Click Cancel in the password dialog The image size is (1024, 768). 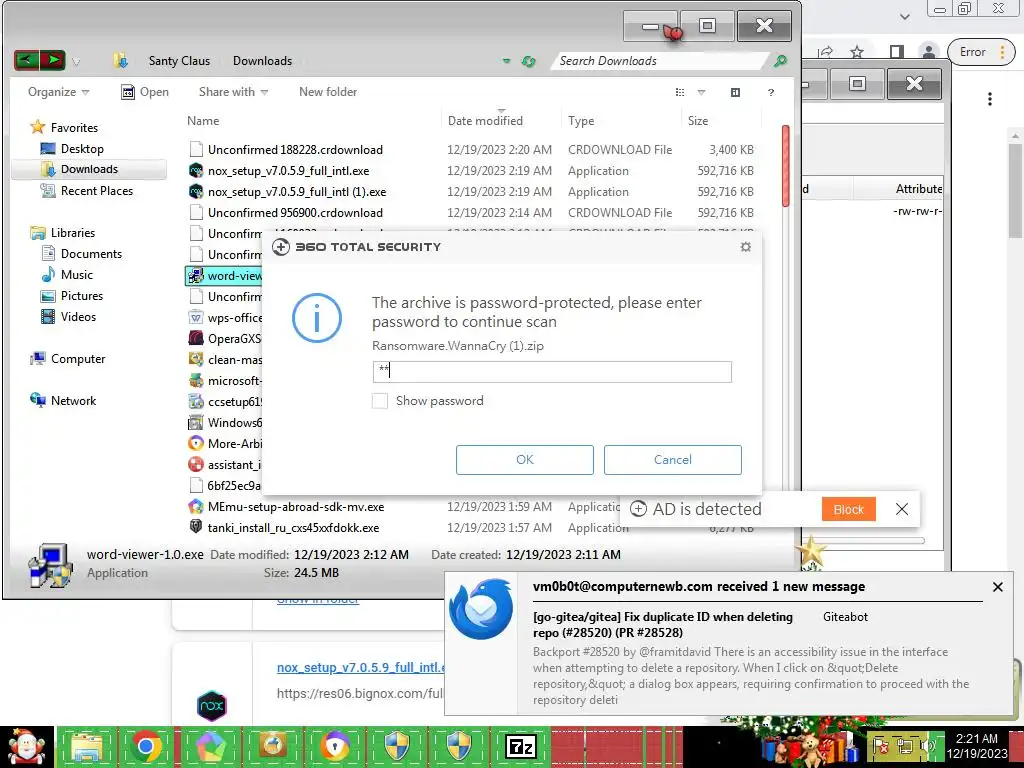(673, 460)
